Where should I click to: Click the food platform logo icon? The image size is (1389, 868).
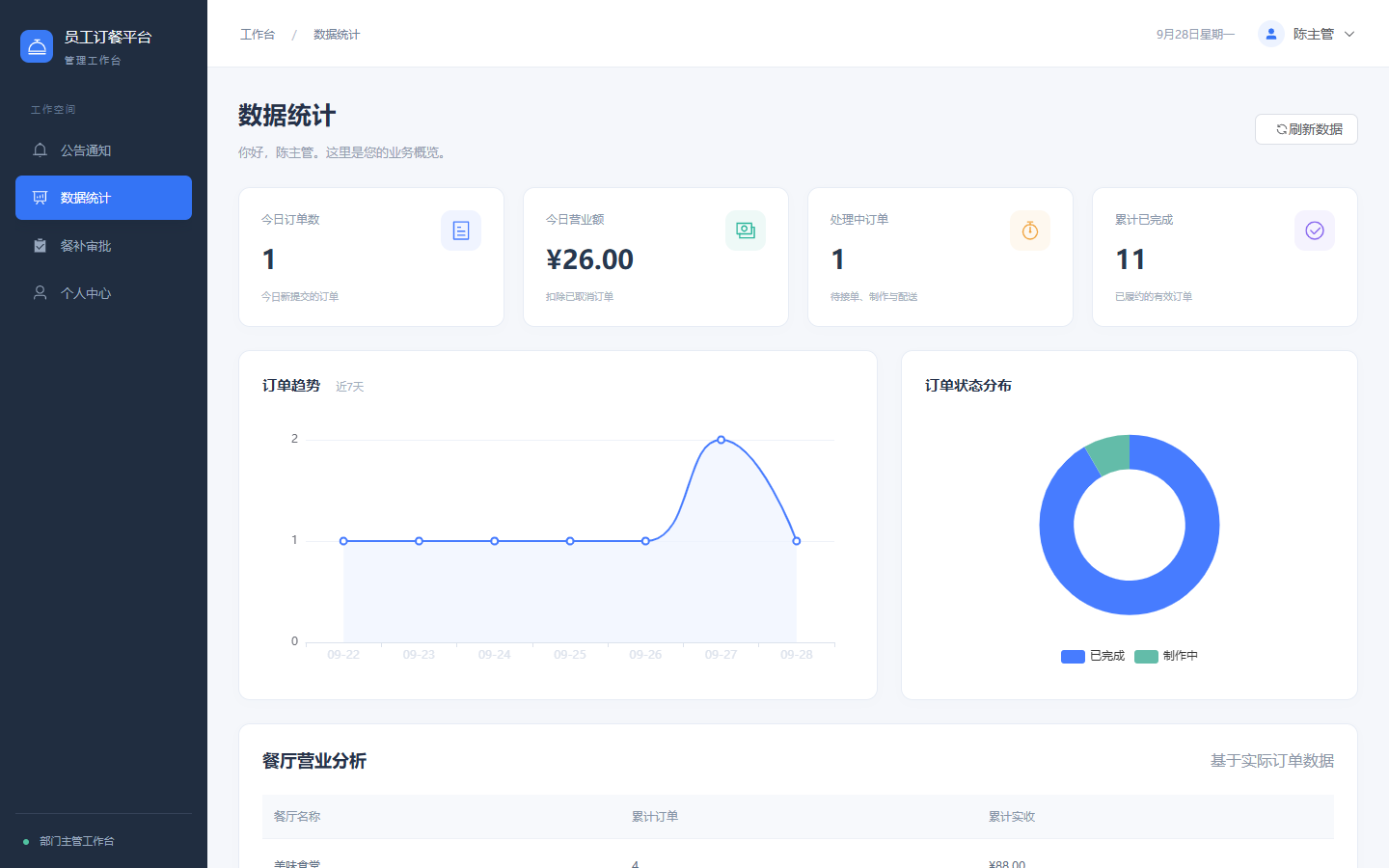[37, 46]
